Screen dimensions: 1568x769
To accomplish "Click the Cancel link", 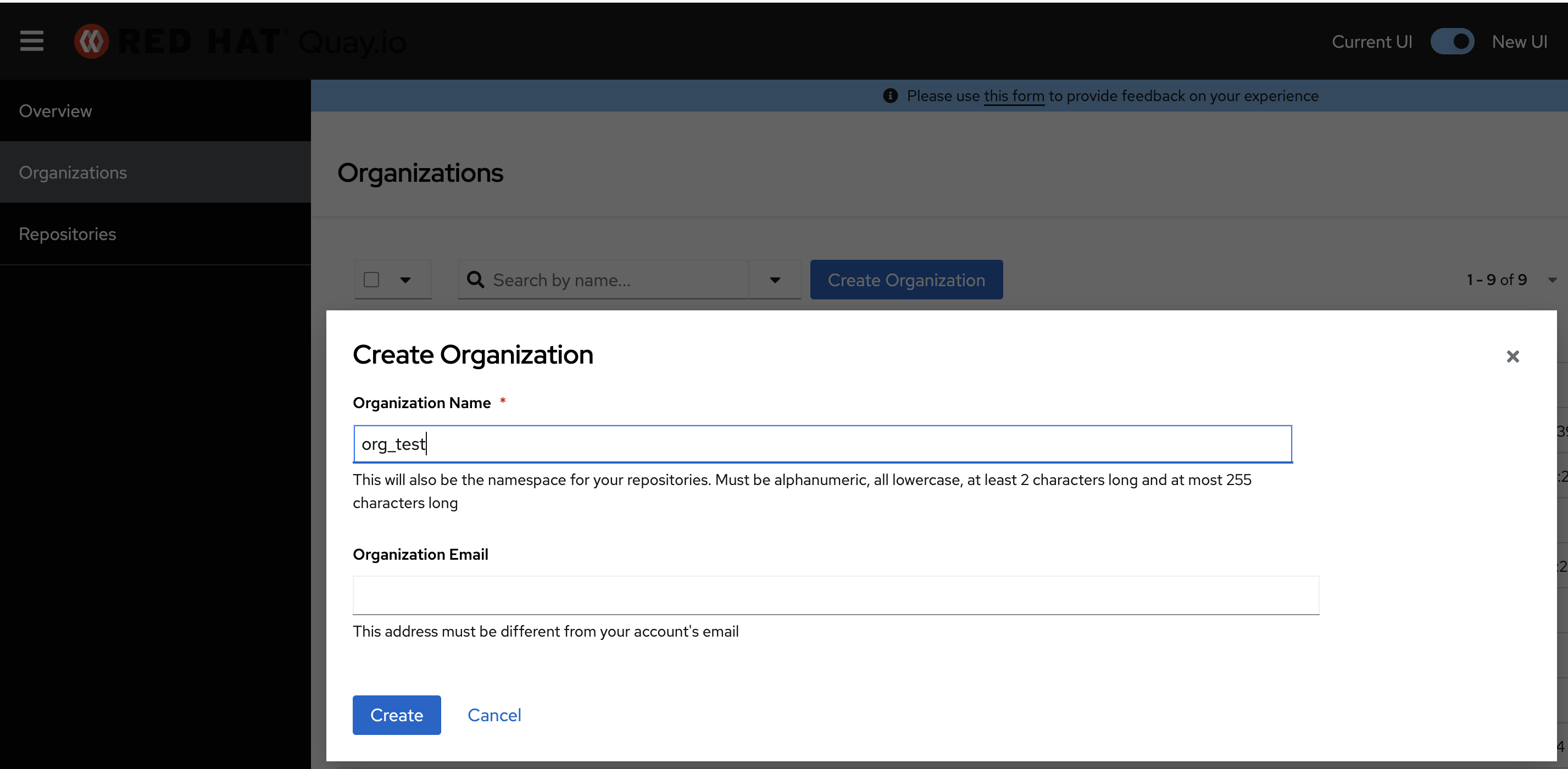I will [x=494, y=715].
